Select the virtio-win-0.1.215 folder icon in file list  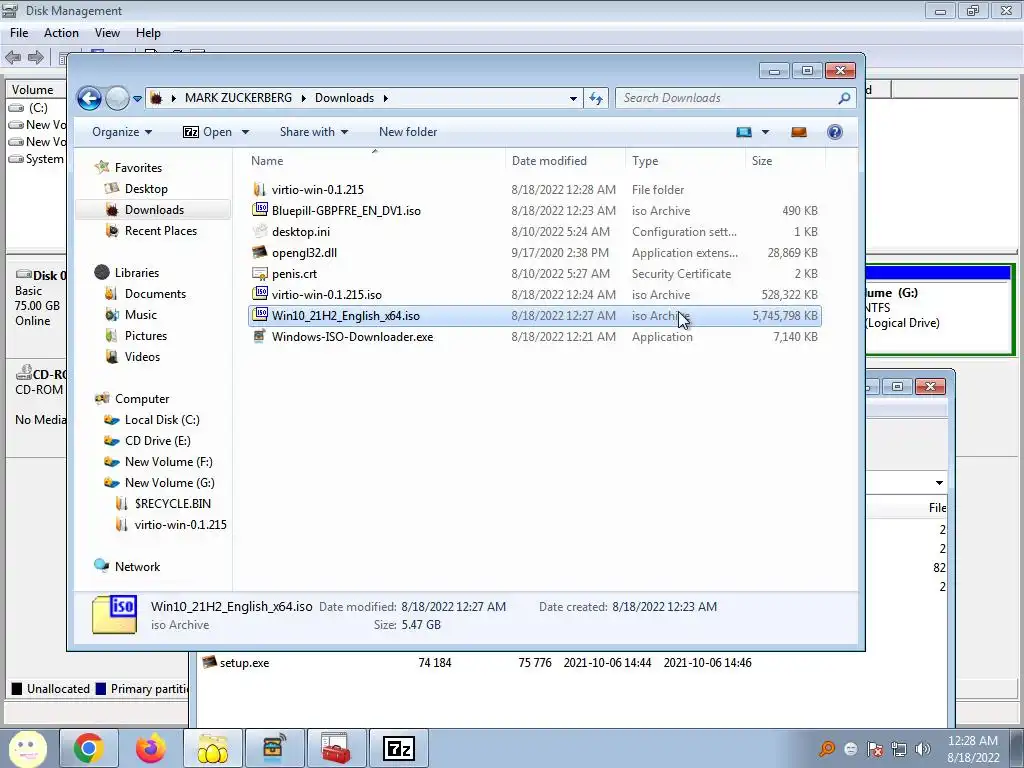[260, 189]
